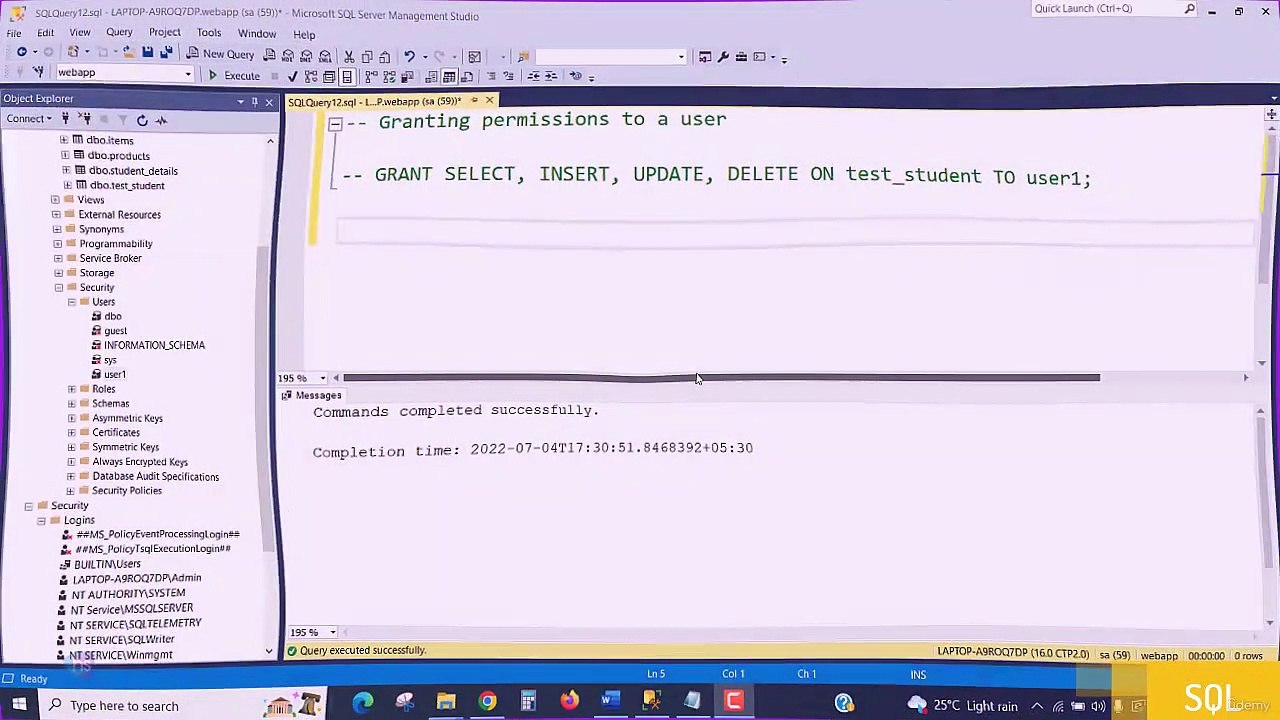
Task: Click the editor horizontal scrollbar thumb
Action: tap(721, 378)
